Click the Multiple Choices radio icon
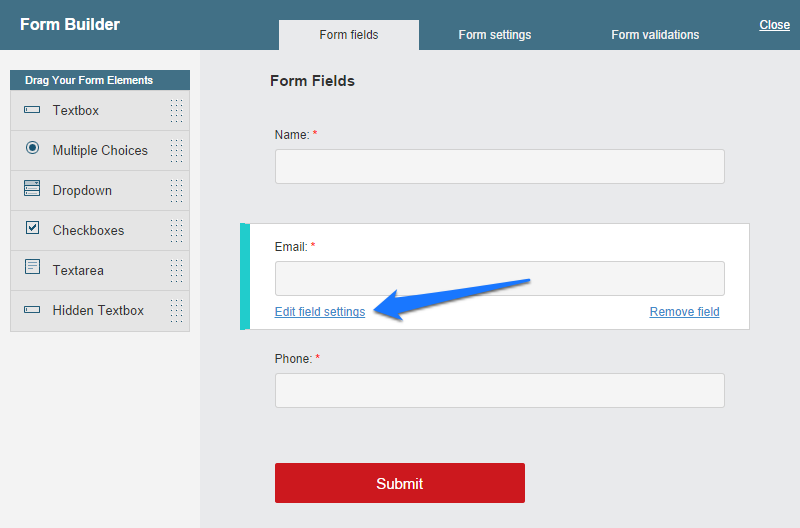 [32, 149]
